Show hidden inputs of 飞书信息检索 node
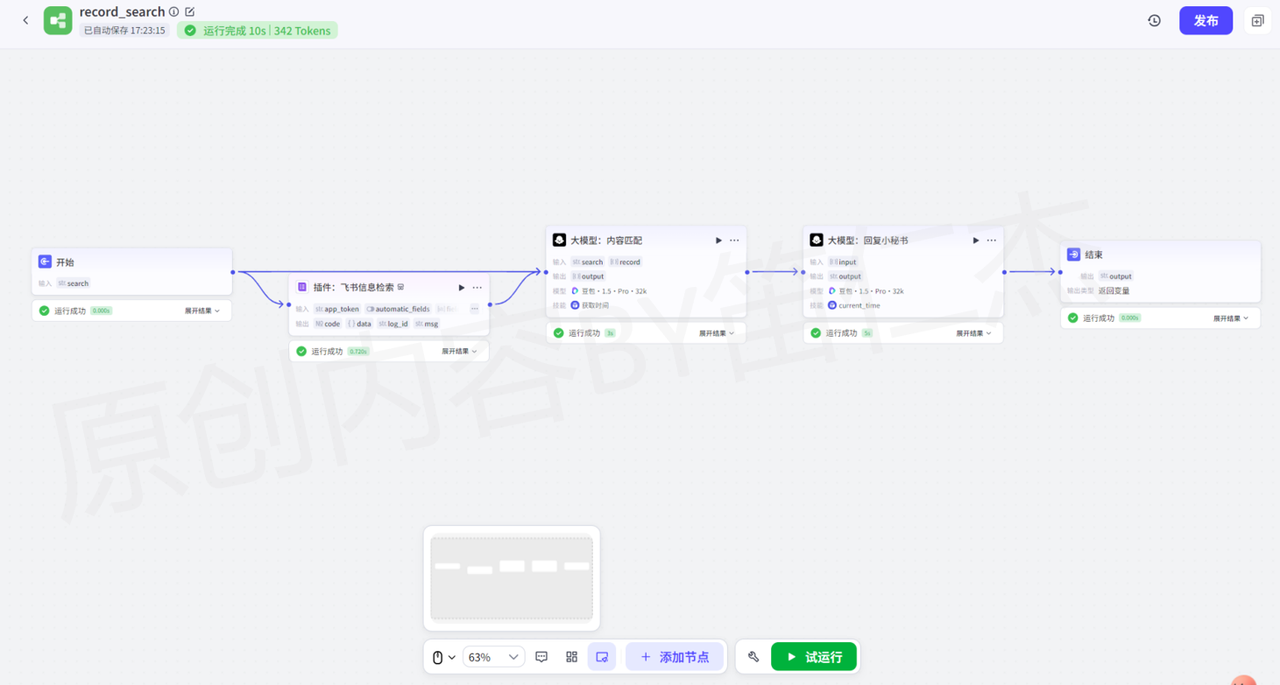This screenshot has width=1280, height=685. 474,309
